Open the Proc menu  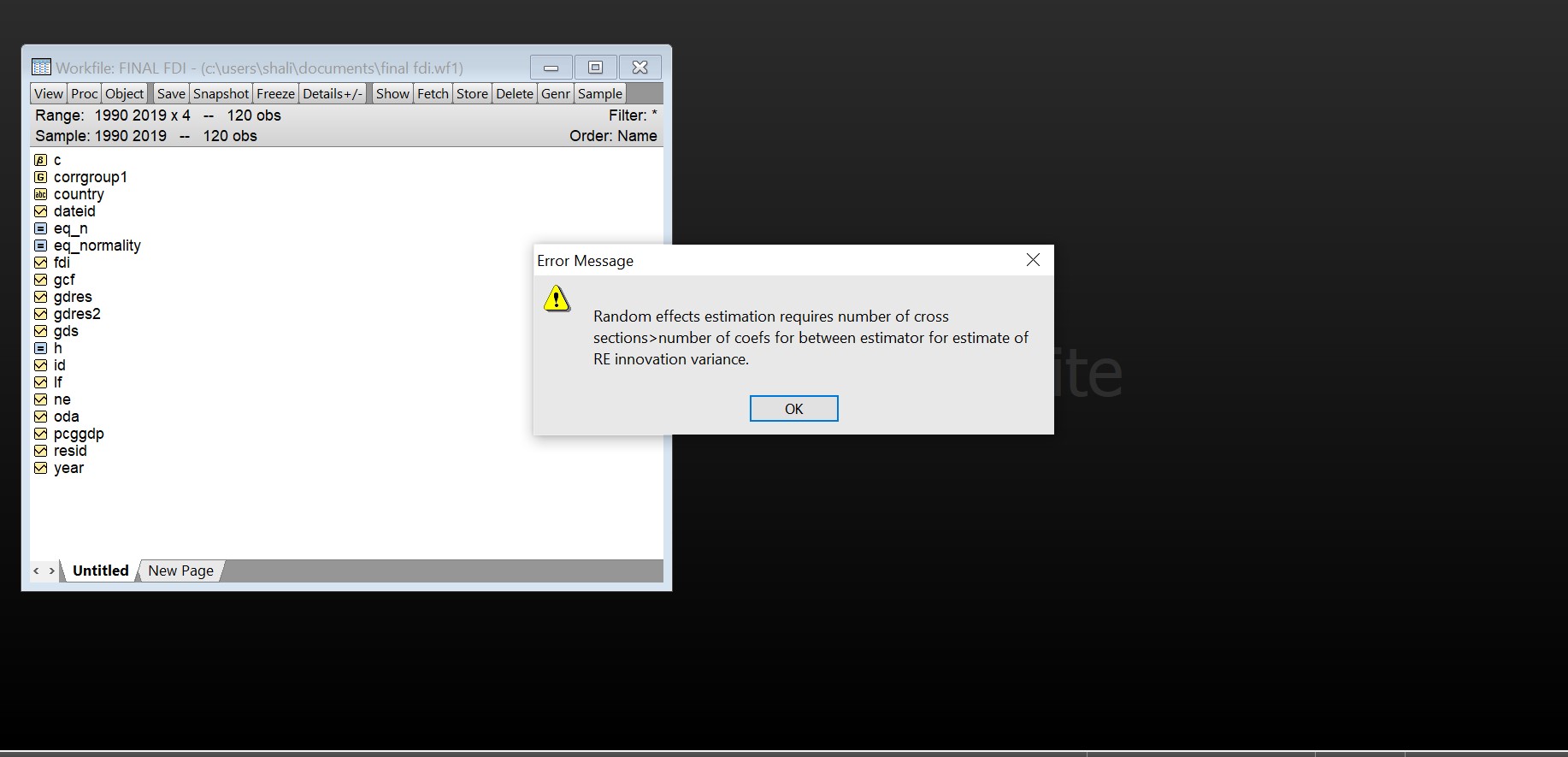(84, 94)
